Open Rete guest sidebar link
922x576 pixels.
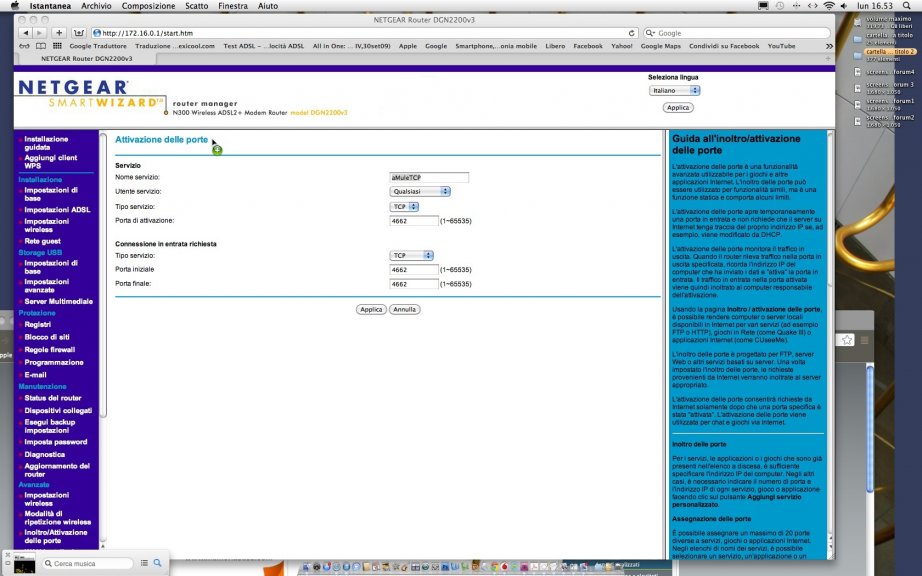(x=42, y=241)
